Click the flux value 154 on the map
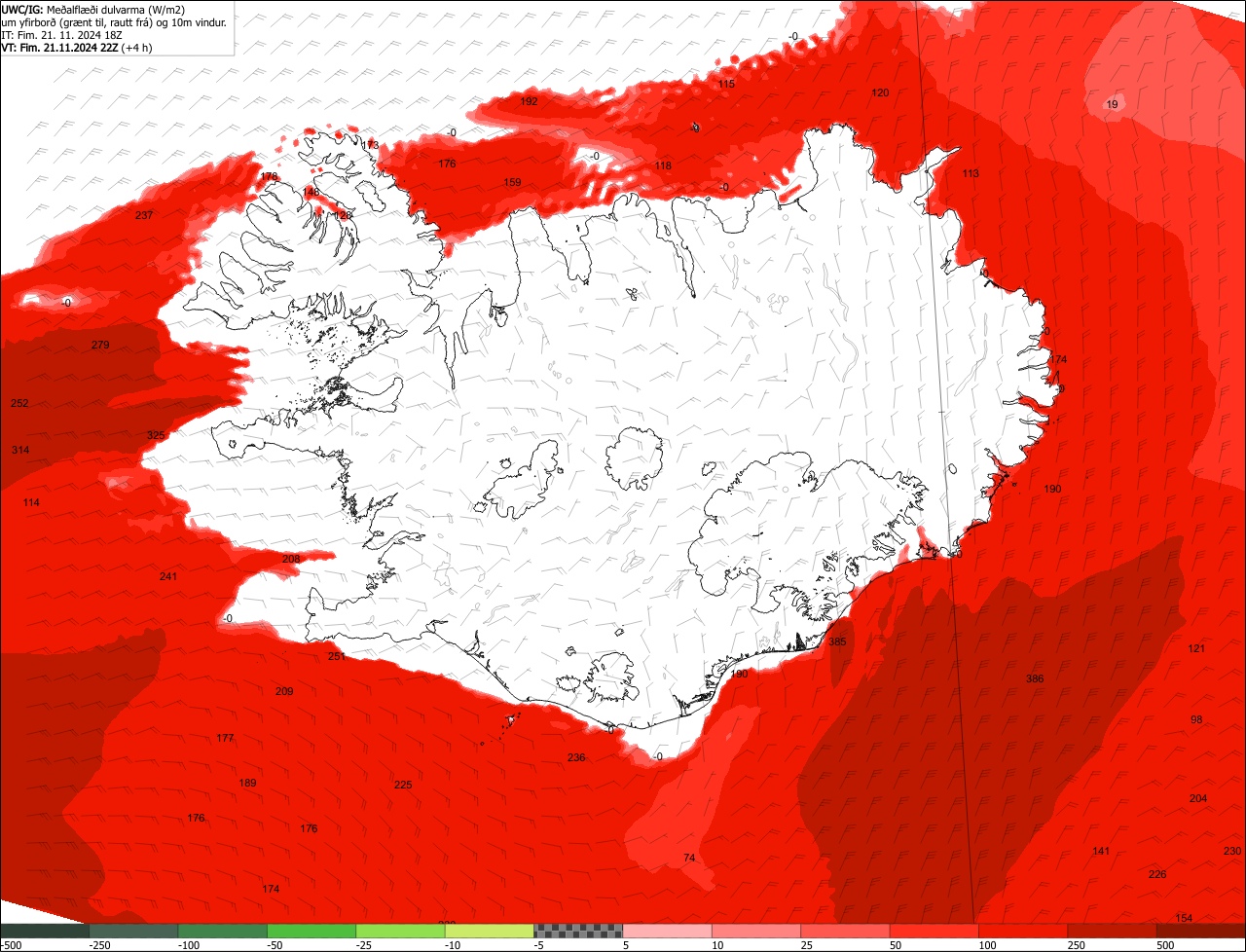The image size is (1246, 952). click(x=1185, y=918)
